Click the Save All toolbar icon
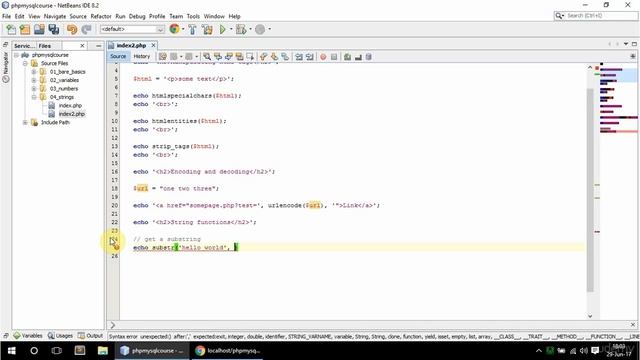This screenshot has height=360, width=640. [x=53, y=29]
